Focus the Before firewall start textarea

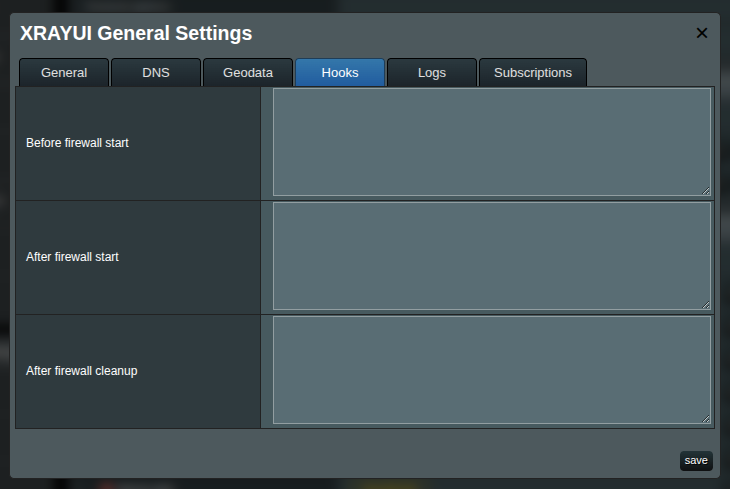[492, 142]
